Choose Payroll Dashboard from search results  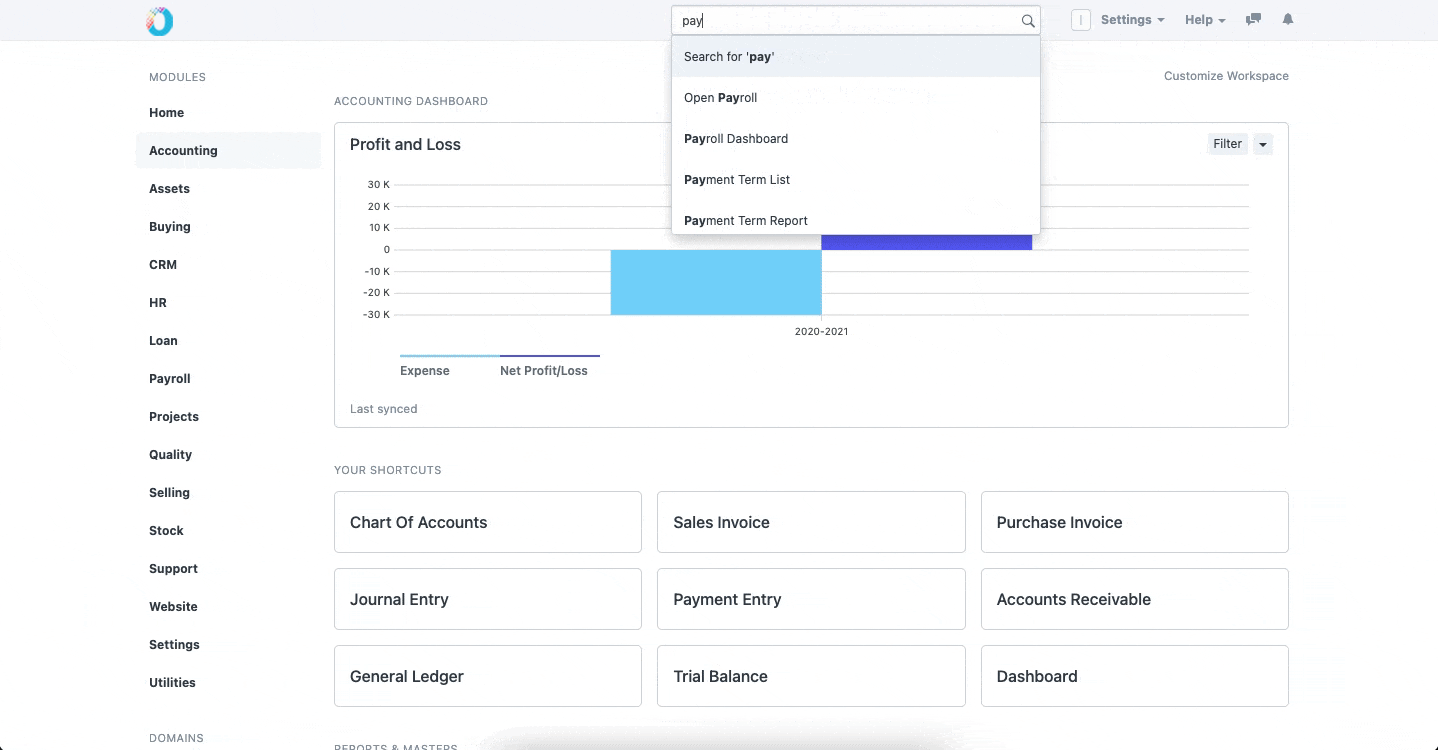click(856, 139)
